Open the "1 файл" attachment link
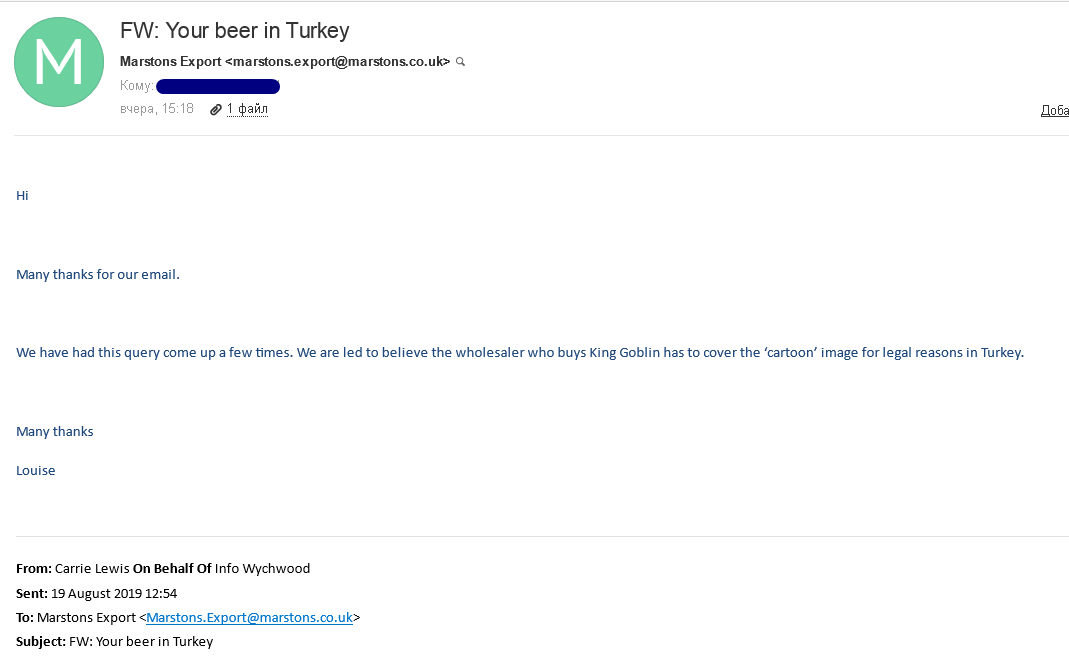This screenshot has width=1069, height=661. [247, 109]
